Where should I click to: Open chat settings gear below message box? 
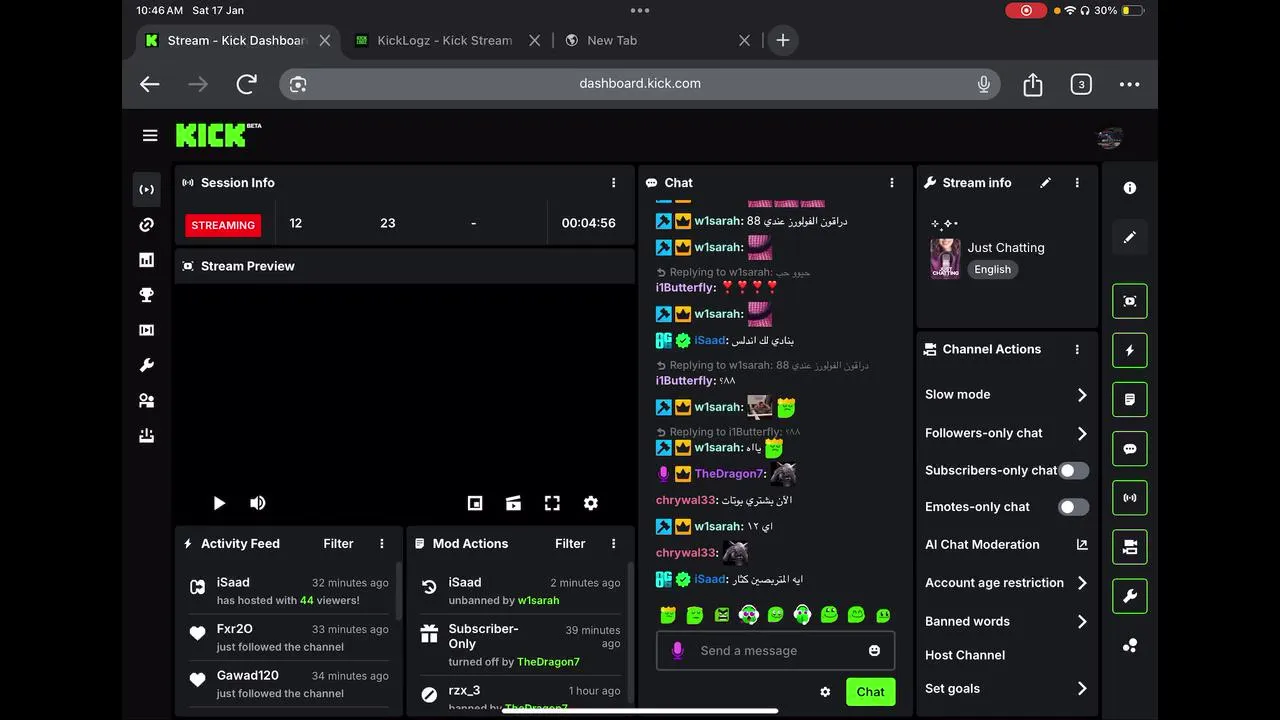pos(825,692)
